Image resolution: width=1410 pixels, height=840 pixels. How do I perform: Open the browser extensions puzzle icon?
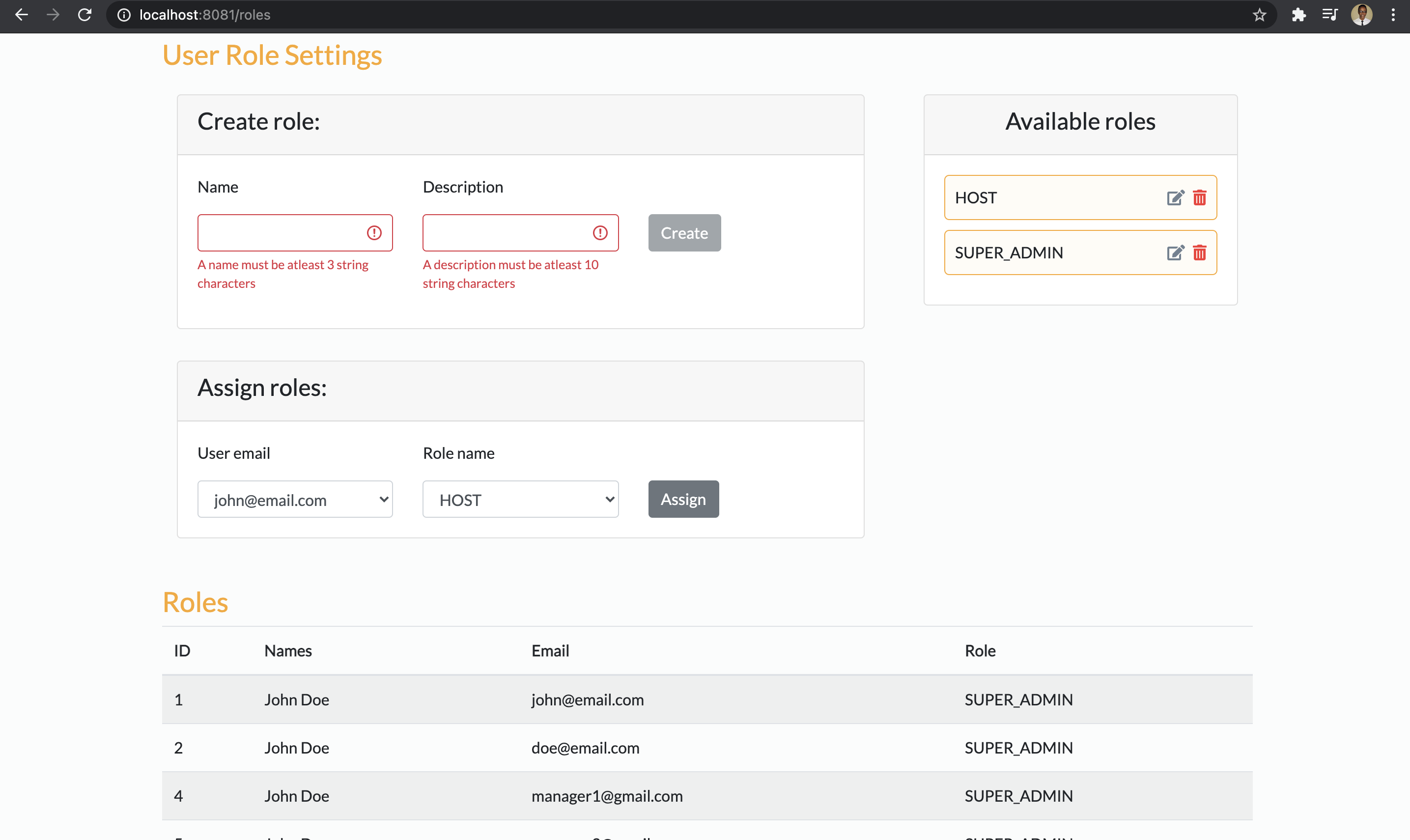[1298, 15]
